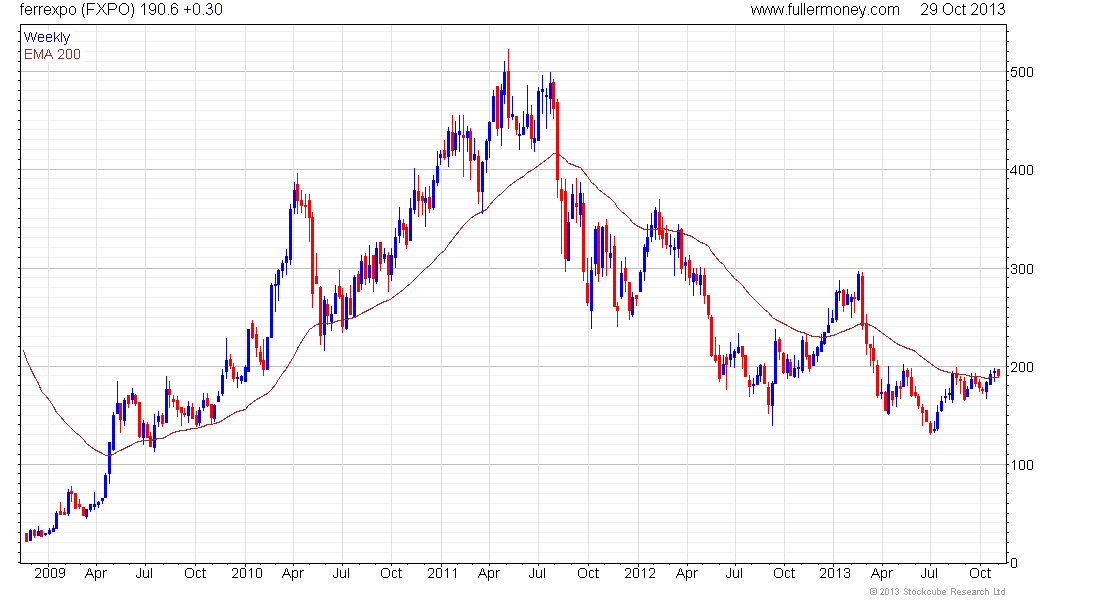
Task: Click the Jul label following 2013
Action: click(930, 573)
